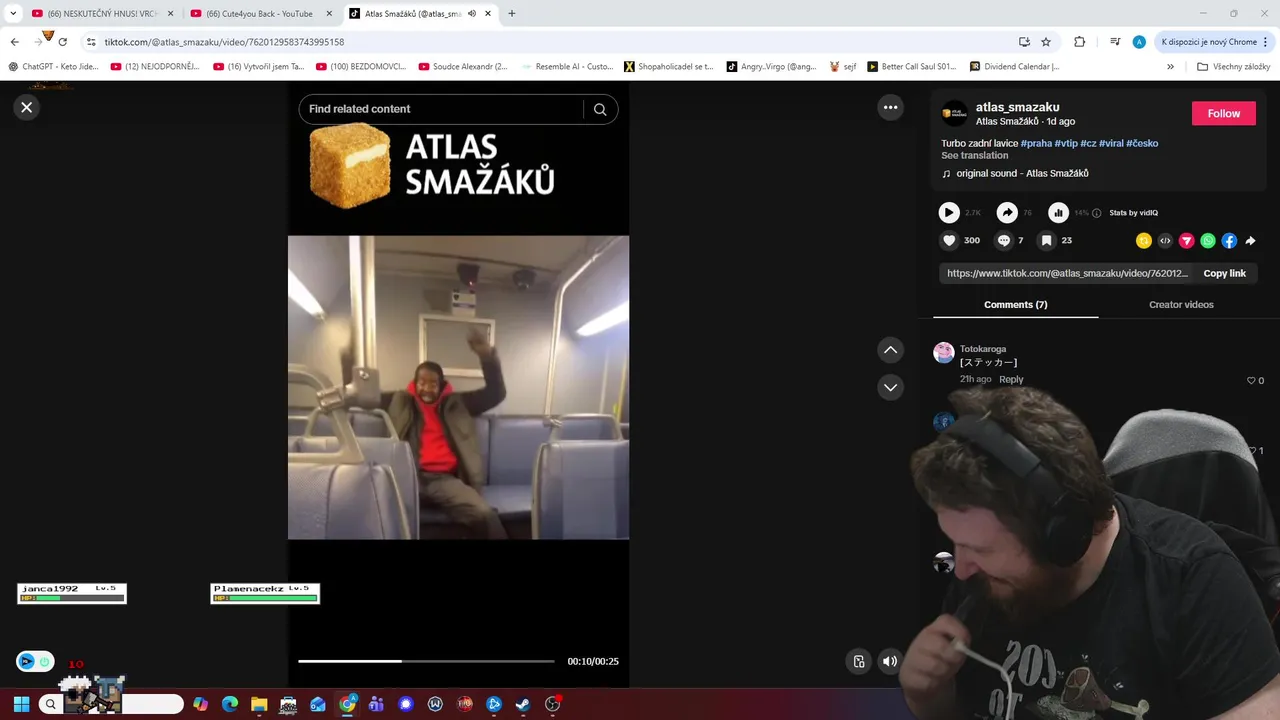Share video to WhatsApp
The width and height of the screenshot is (1280, 720).
click(x=1208, y=241)
